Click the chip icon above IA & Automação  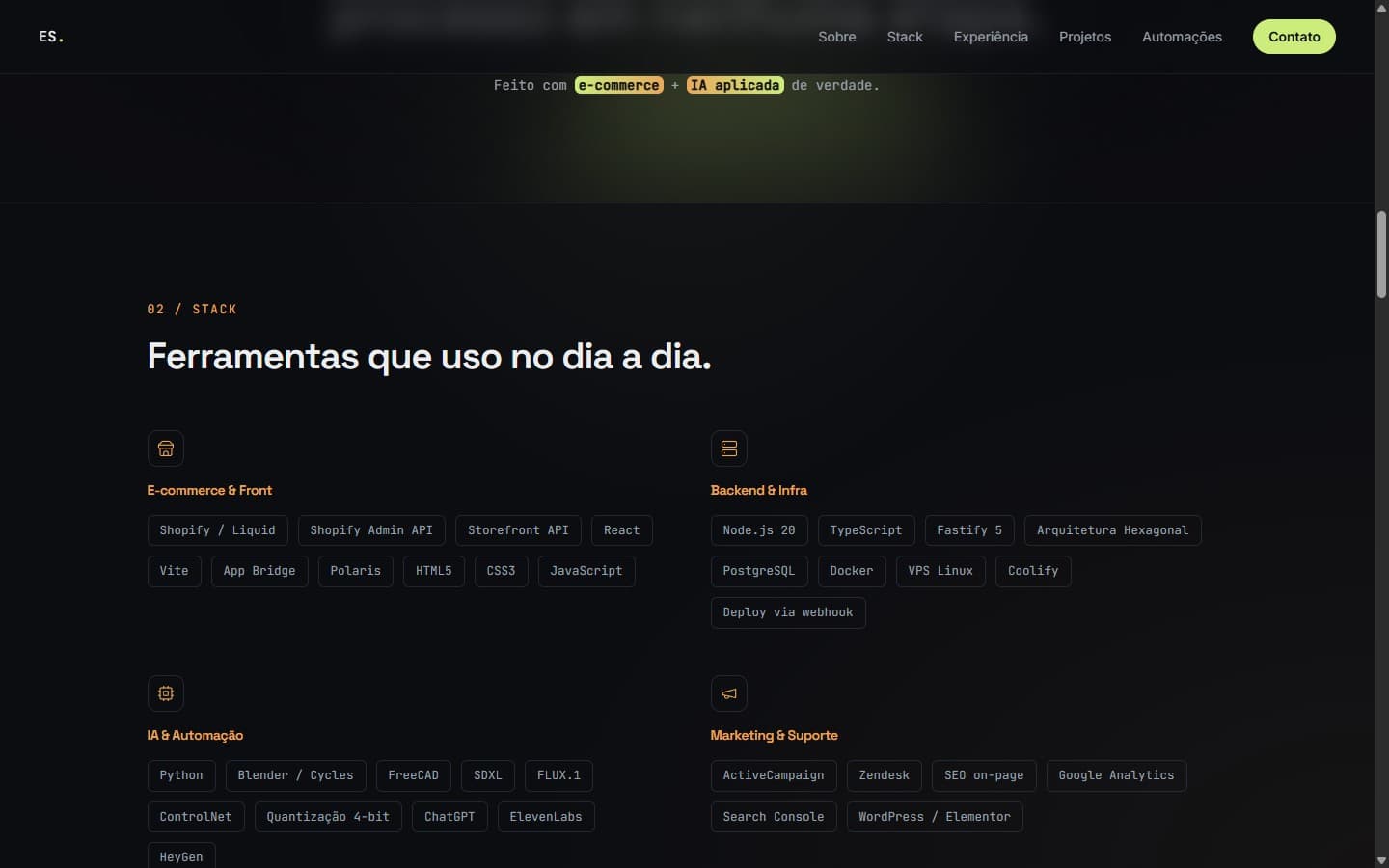point(165,693)
